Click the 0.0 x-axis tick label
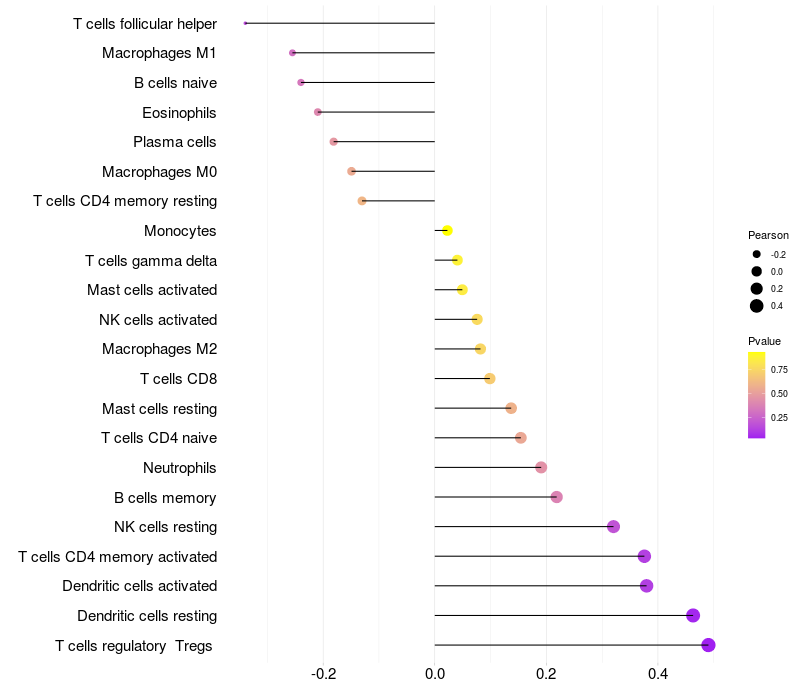Image resolution: width=800 pixels, height=700 pixels. pyautogui.click(x=435, y=674)
